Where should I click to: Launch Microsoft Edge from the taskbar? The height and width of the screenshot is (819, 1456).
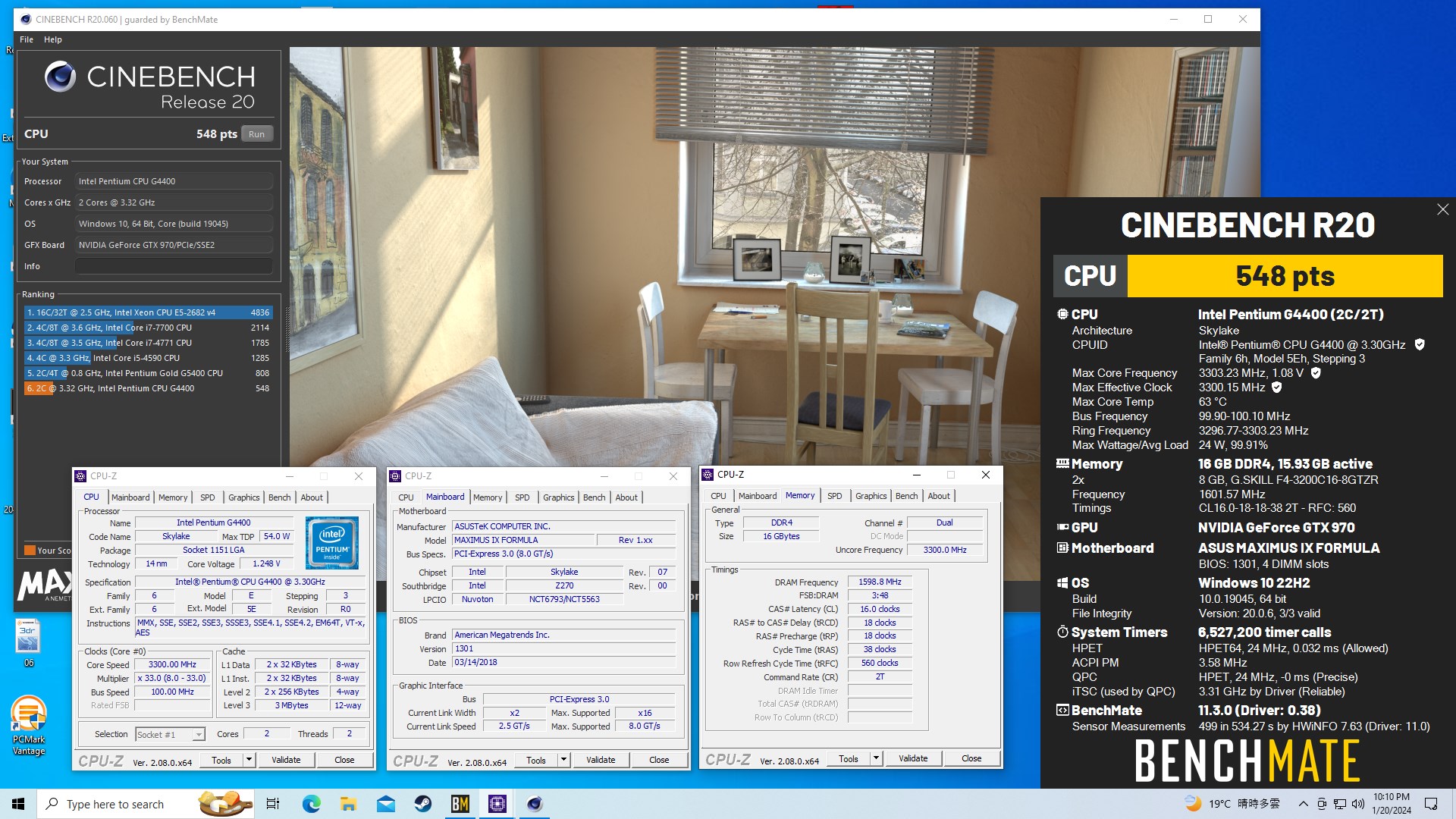(x=311, y=804)
